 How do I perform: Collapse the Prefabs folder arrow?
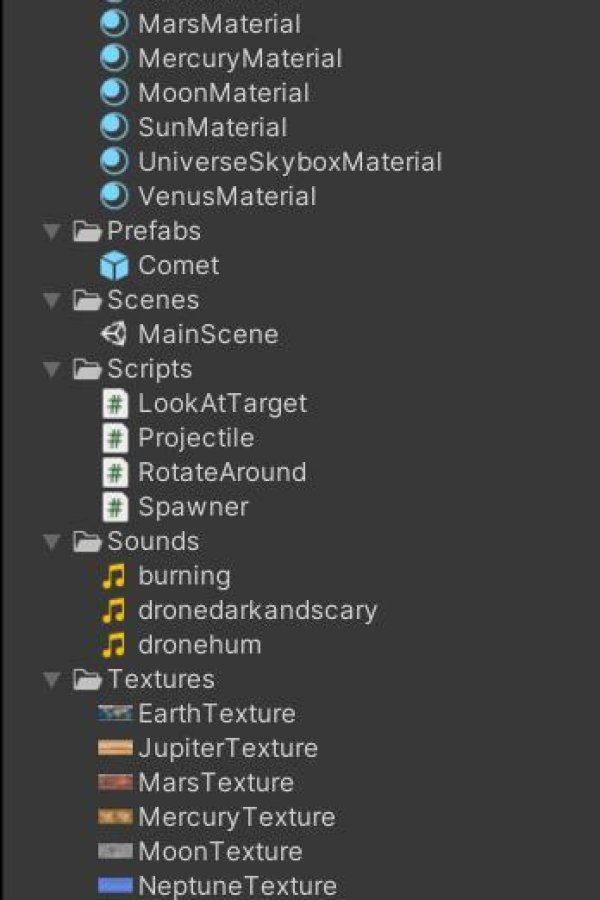[52, 231]
